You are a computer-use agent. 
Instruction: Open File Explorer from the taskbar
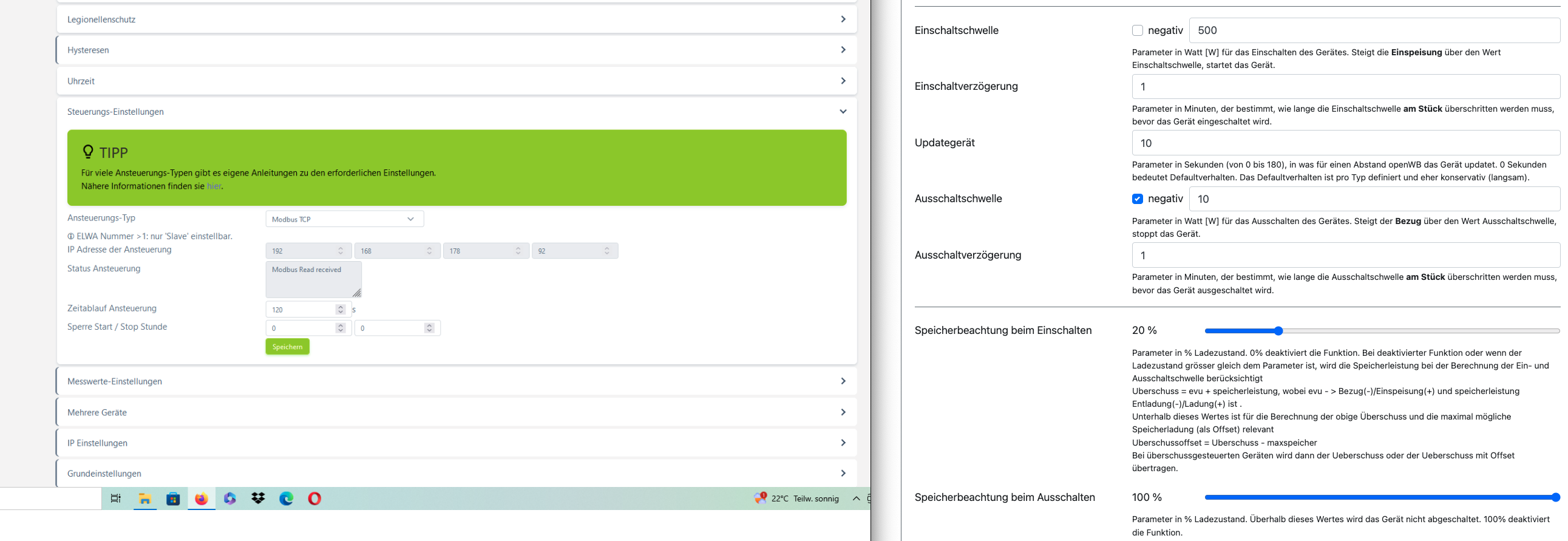(x=145, y=499)
